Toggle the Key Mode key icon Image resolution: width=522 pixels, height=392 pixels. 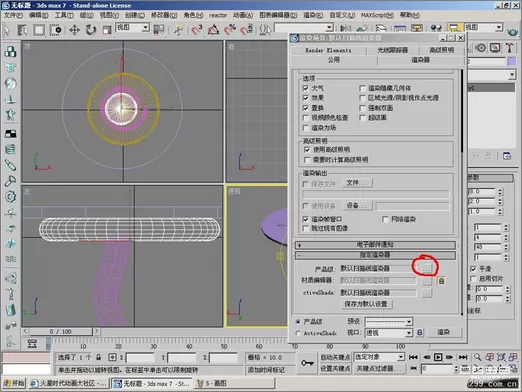coord(307,363)
